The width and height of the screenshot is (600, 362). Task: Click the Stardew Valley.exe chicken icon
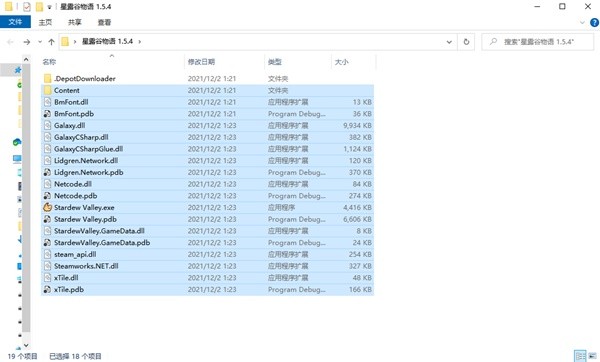[x=47, y=207]
